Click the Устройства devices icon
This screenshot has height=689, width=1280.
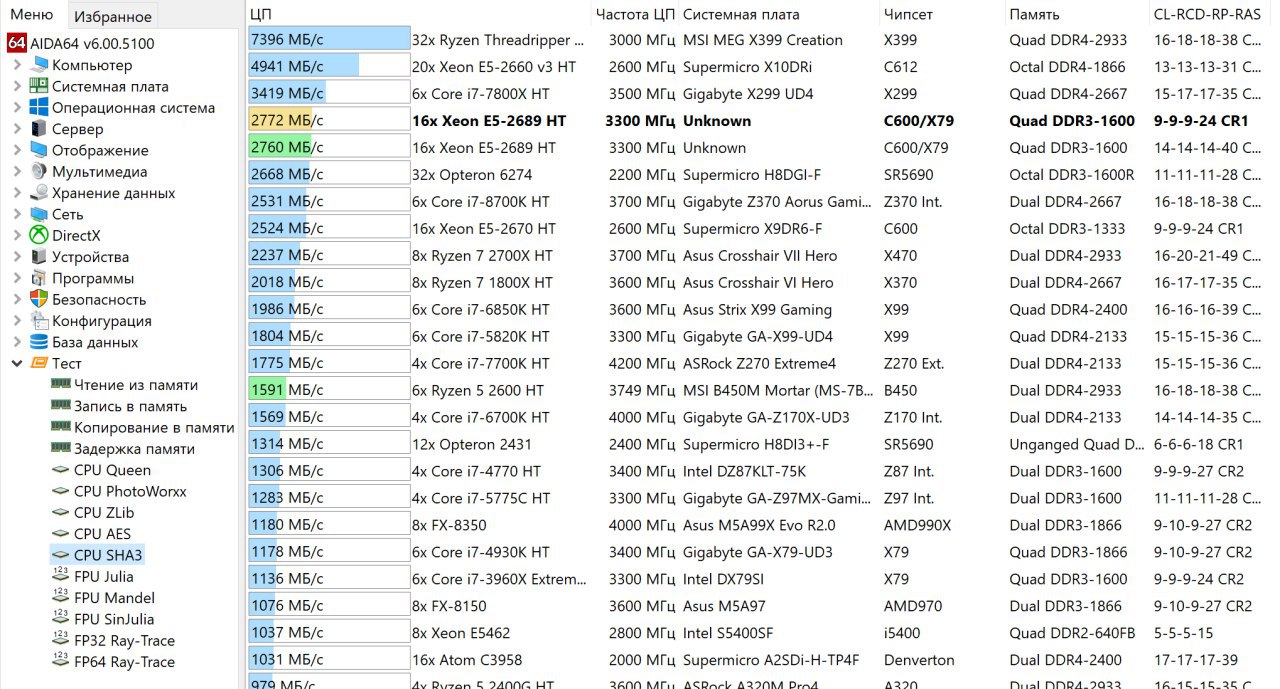pos(39,257)
